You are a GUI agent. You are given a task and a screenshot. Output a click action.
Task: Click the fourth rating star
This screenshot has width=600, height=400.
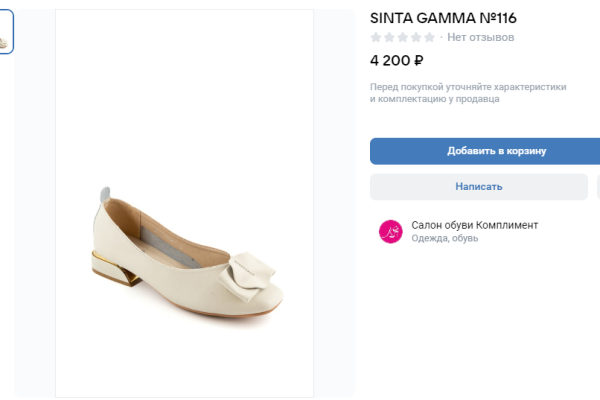416,38
